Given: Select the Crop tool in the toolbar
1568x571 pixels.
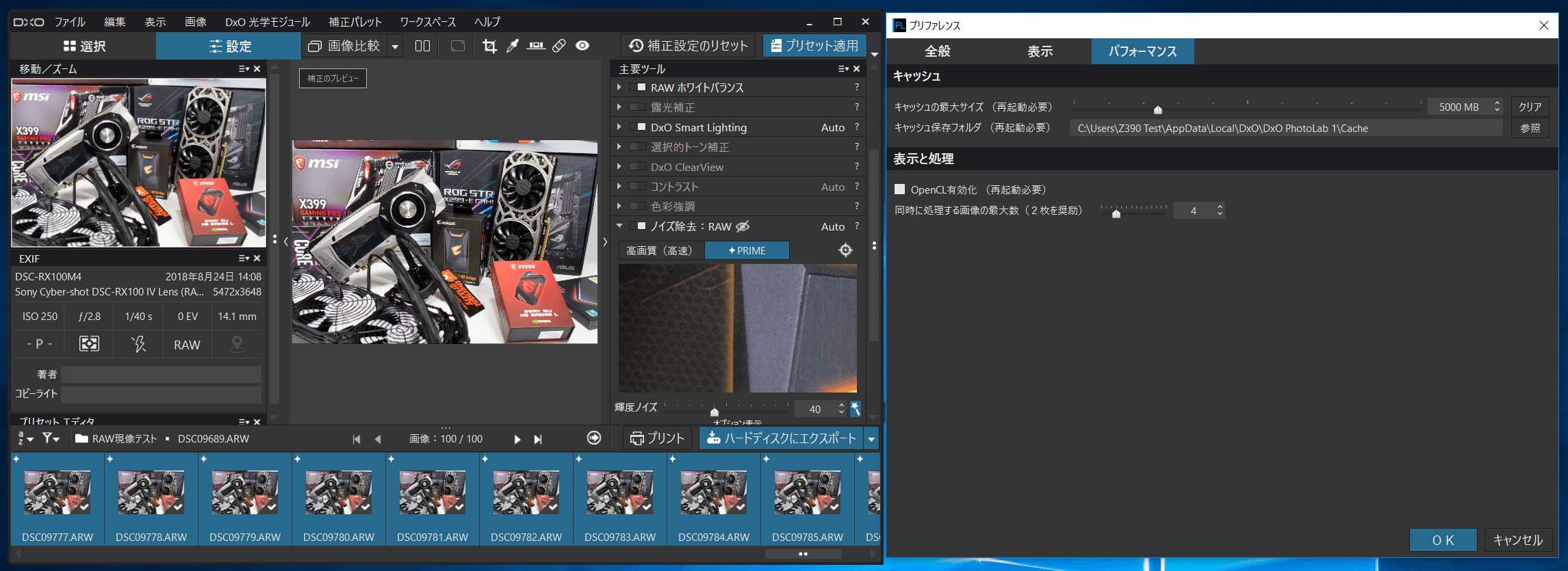Looking at the screenshot, I should point(489,46).
